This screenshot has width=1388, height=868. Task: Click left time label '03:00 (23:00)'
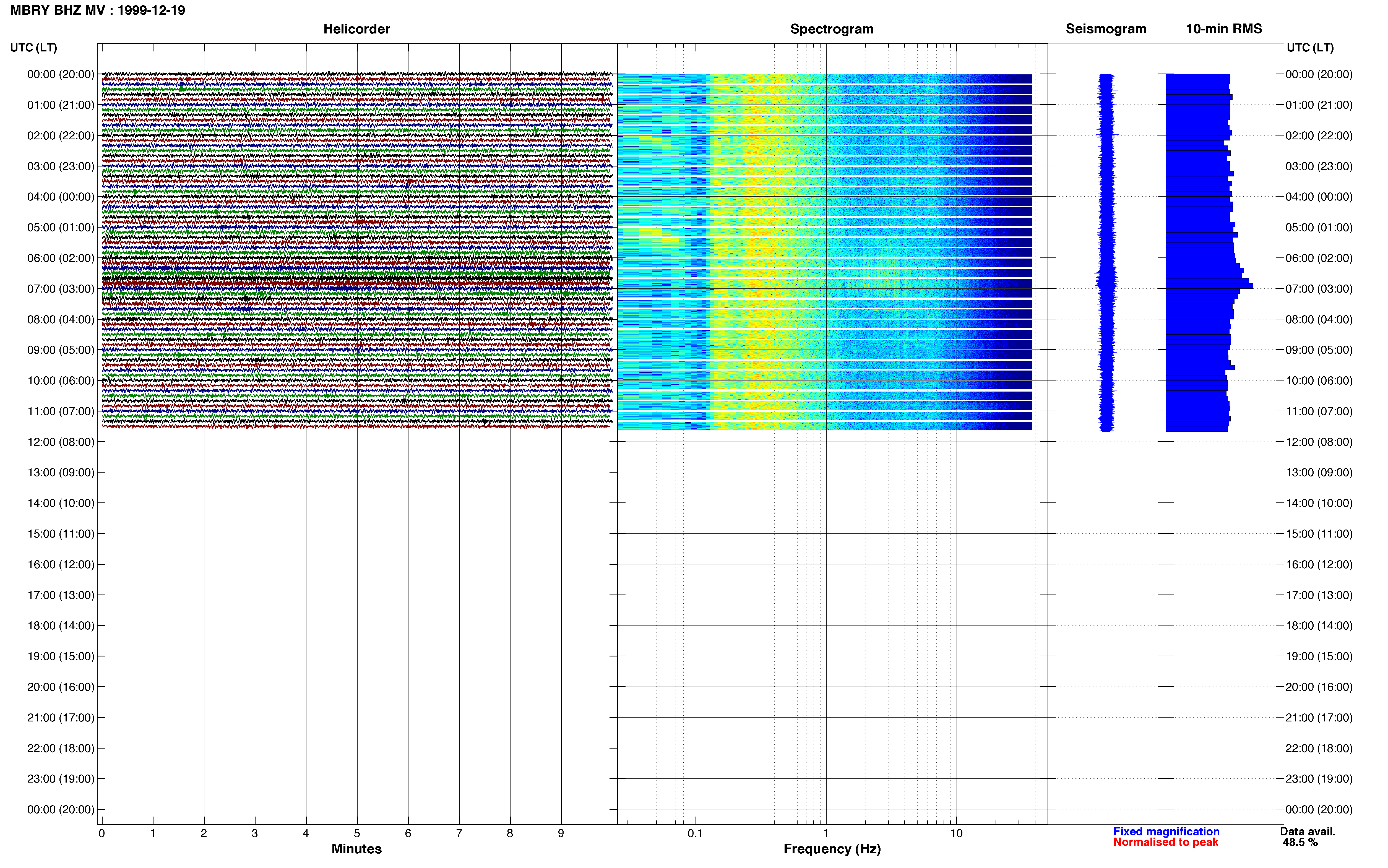coord(61,166)
